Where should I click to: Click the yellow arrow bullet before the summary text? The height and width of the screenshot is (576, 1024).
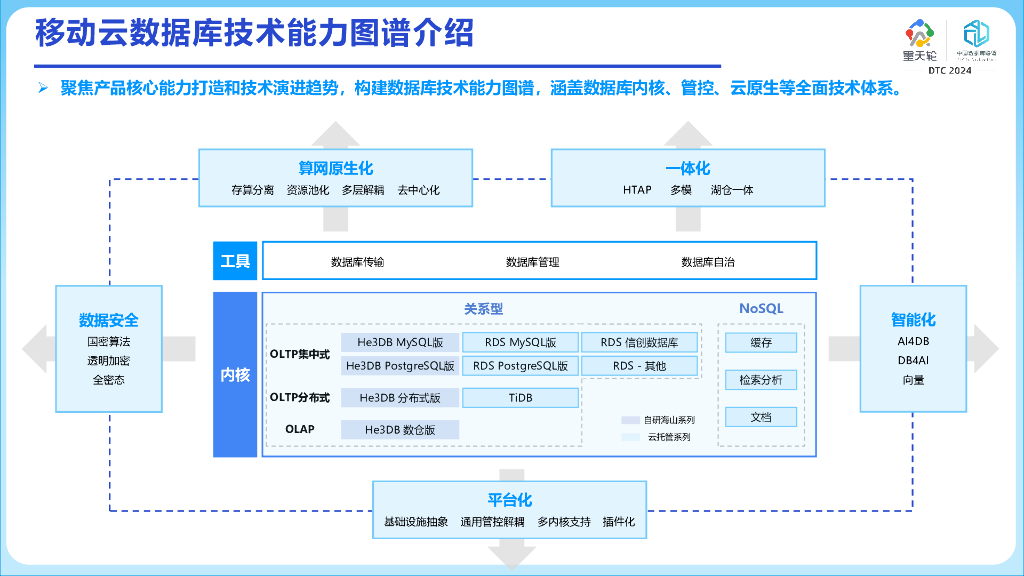pyautogui.click(x=41, y=89)
